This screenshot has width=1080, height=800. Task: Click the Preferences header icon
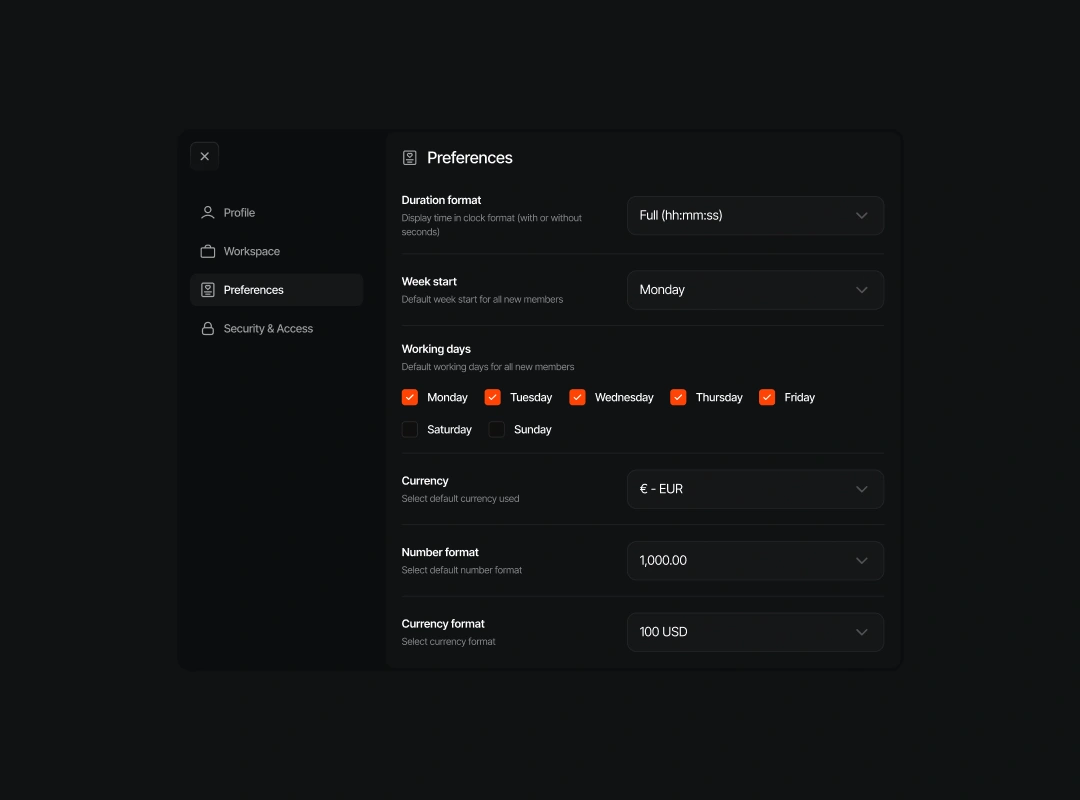pyautogui.click(x=410, y=158)
